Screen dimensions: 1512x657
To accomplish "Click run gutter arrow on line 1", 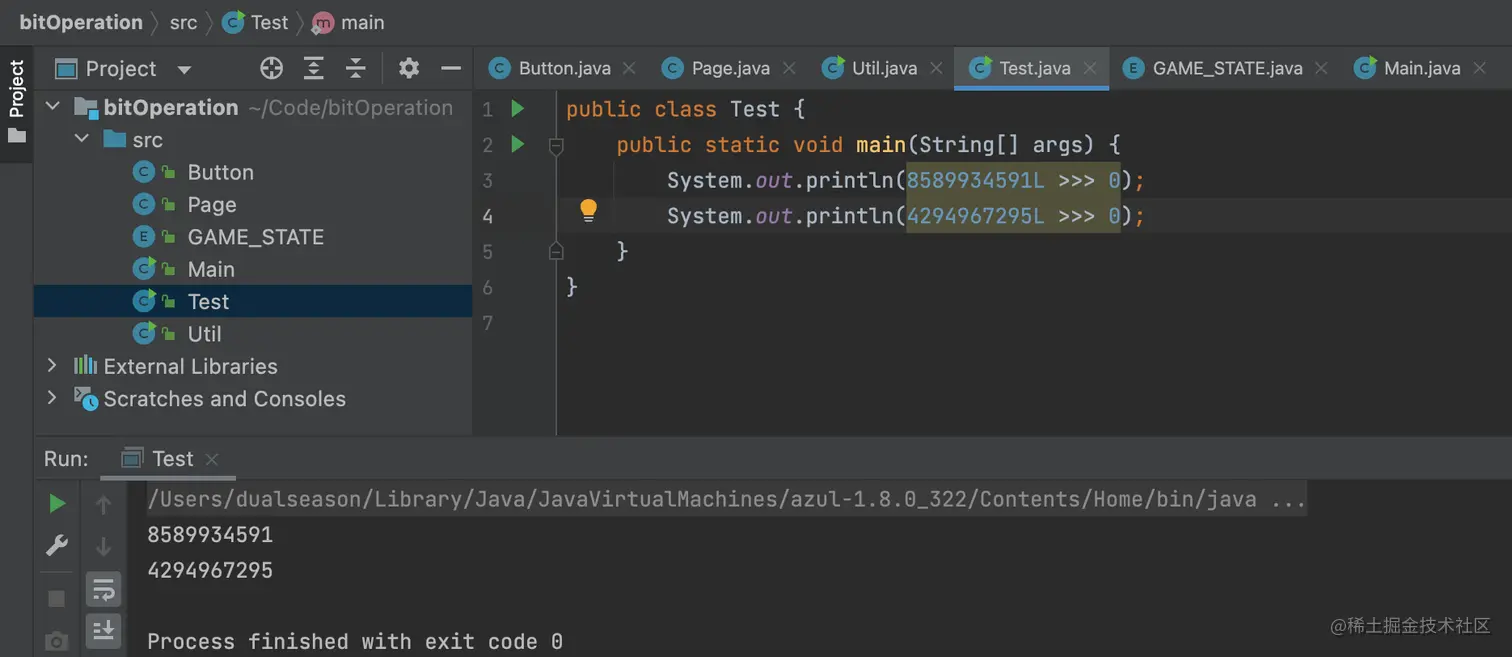I will pyautogui.click(x=517, y=108).
